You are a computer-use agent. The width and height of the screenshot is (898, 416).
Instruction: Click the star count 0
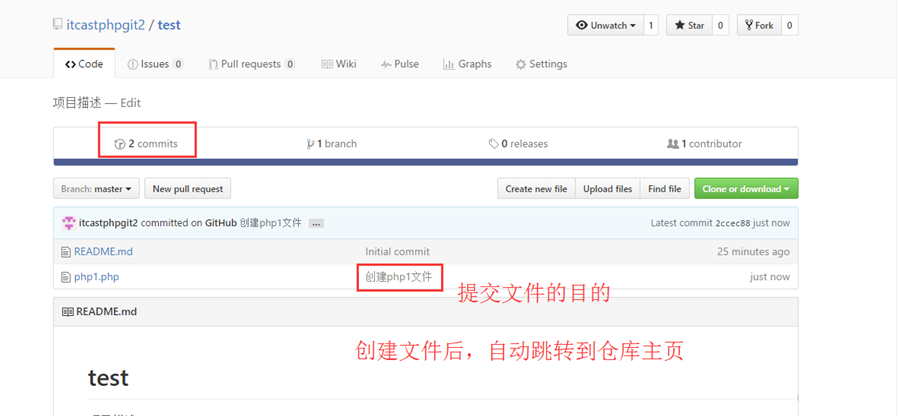point(720,25)
